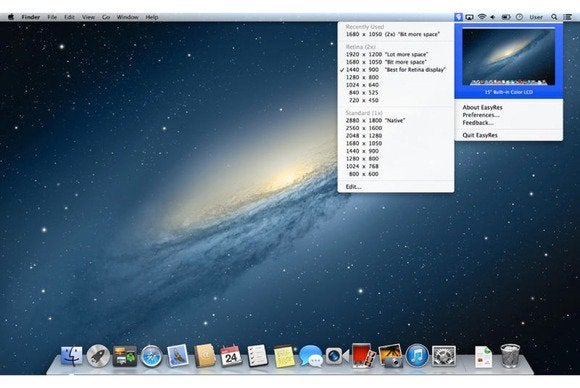Open the Window menu
580x388 pixels.
coord(128,17)
